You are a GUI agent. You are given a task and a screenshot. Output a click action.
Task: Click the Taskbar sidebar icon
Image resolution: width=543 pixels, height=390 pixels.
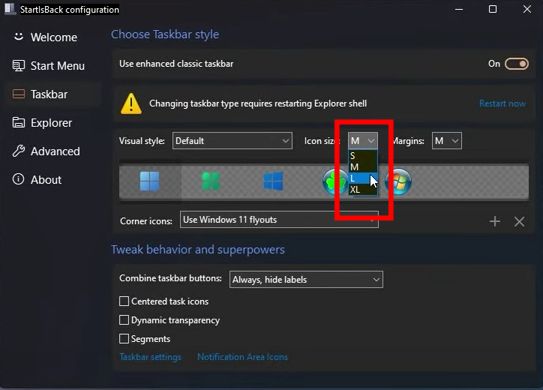(x=18, y=94)
